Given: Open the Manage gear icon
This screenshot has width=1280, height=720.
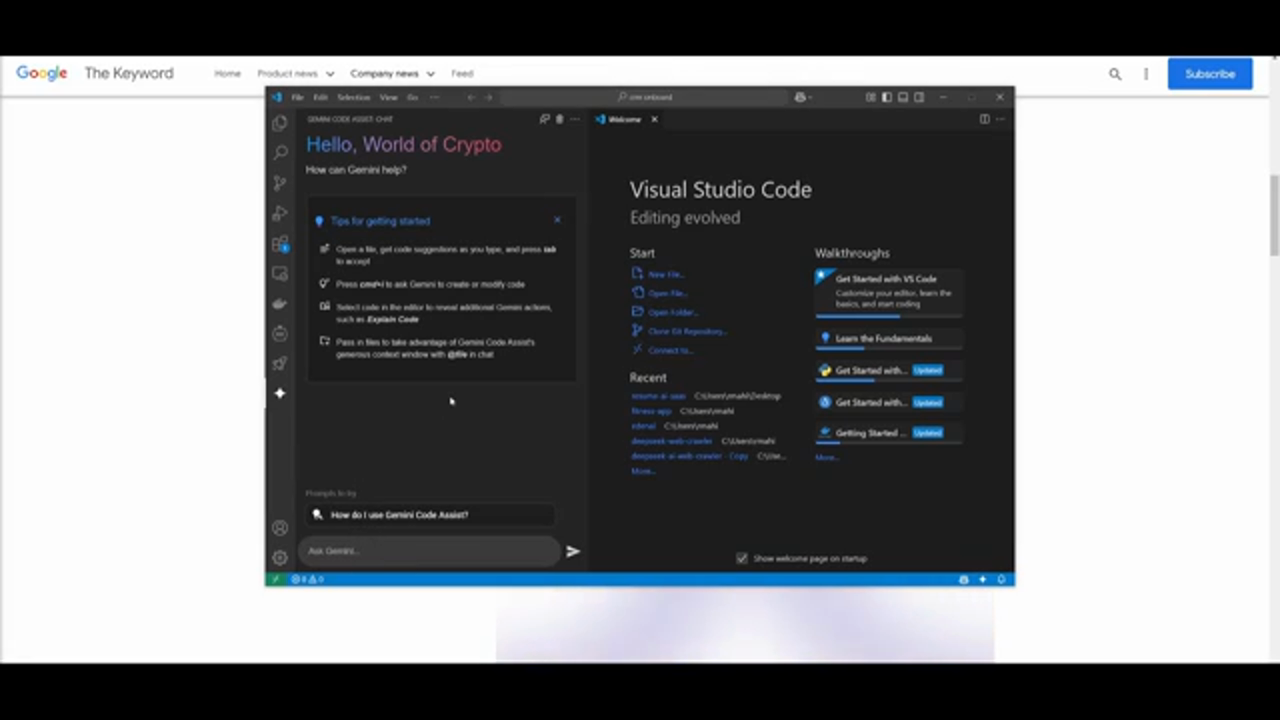Looking at the screenshot, I should click(x=280, y=557).
